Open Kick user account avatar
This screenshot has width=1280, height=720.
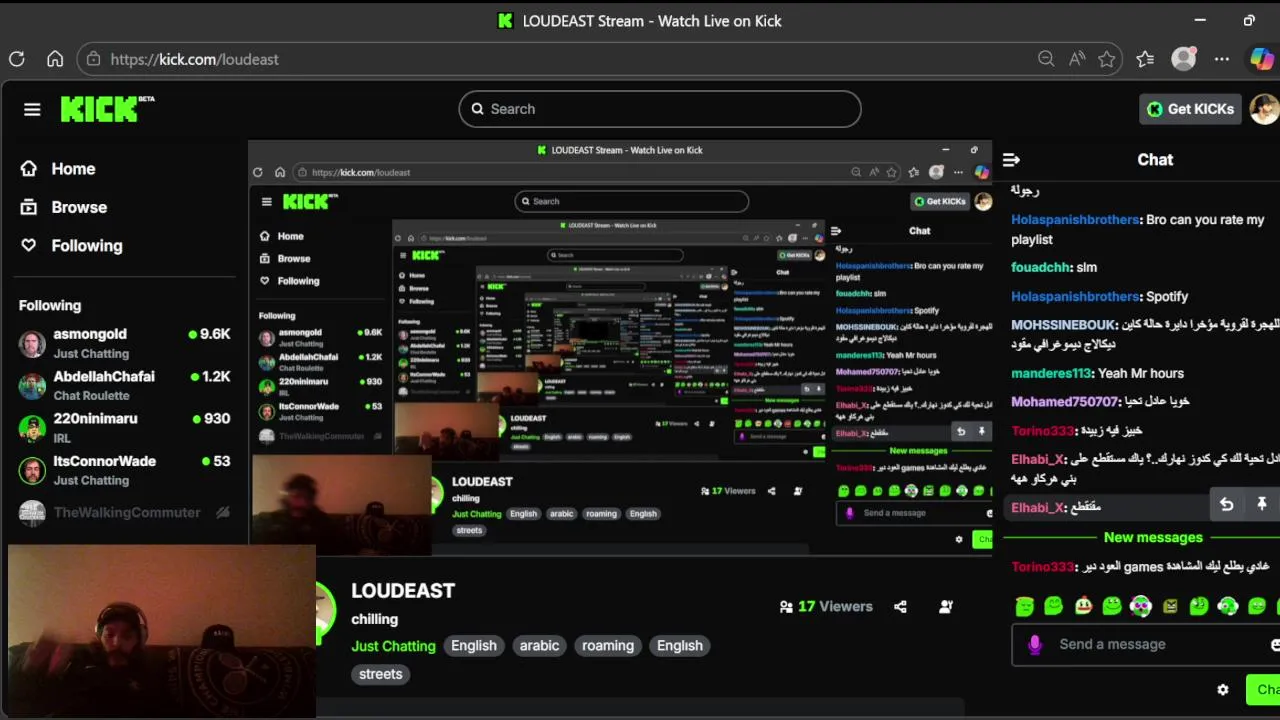click(1265, 109)
